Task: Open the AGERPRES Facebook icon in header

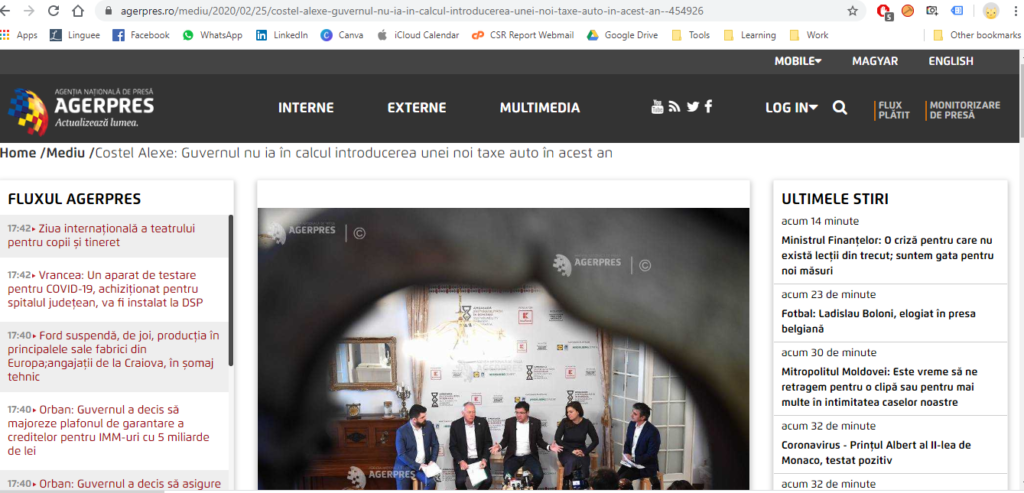Action: pyautogui.click(x=709, y=107)
